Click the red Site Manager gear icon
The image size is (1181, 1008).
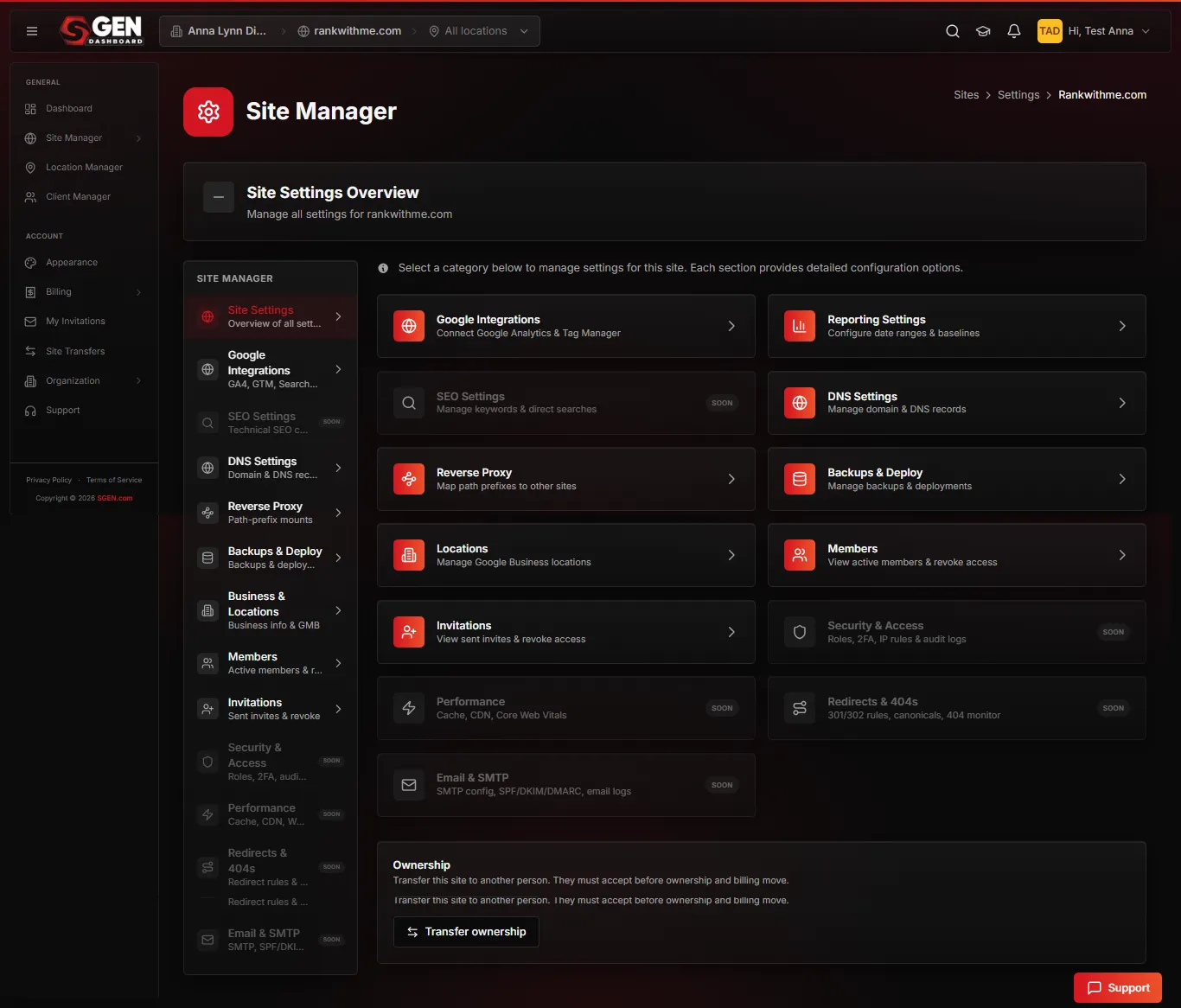(208, 112)
